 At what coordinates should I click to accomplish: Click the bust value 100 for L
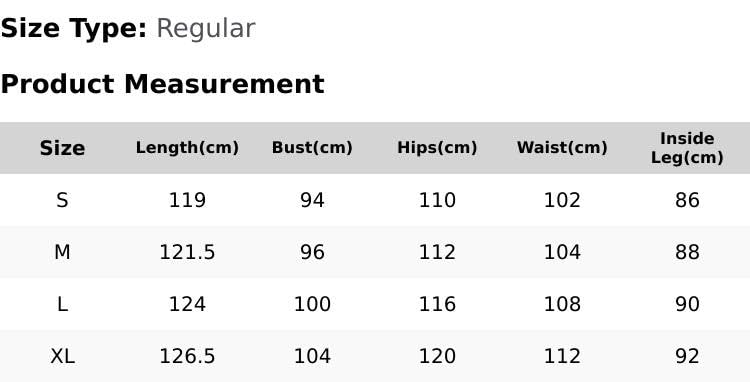[x=312, y=305]
